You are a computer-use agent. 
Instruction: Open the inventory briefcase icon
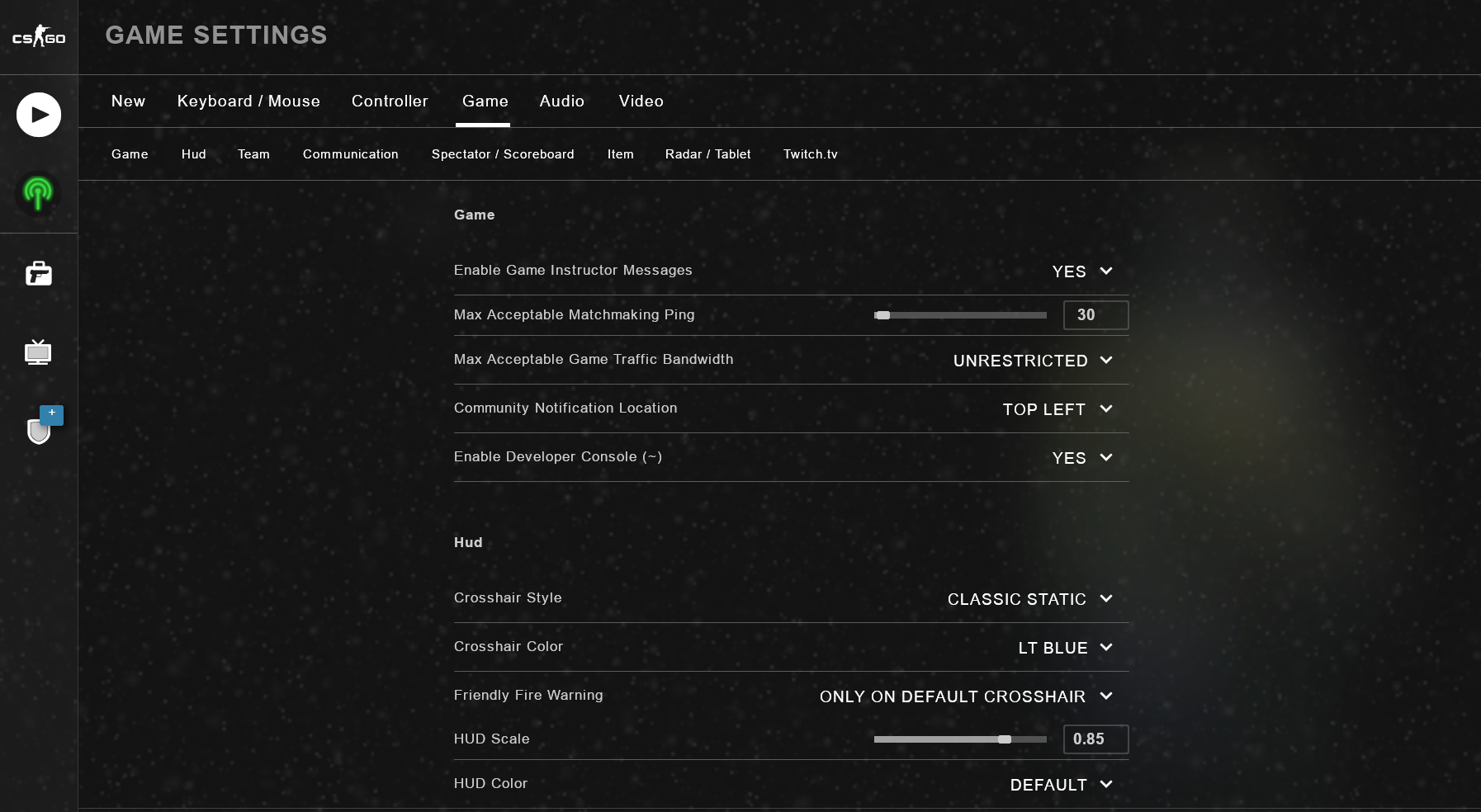click(x=39, y=273)
